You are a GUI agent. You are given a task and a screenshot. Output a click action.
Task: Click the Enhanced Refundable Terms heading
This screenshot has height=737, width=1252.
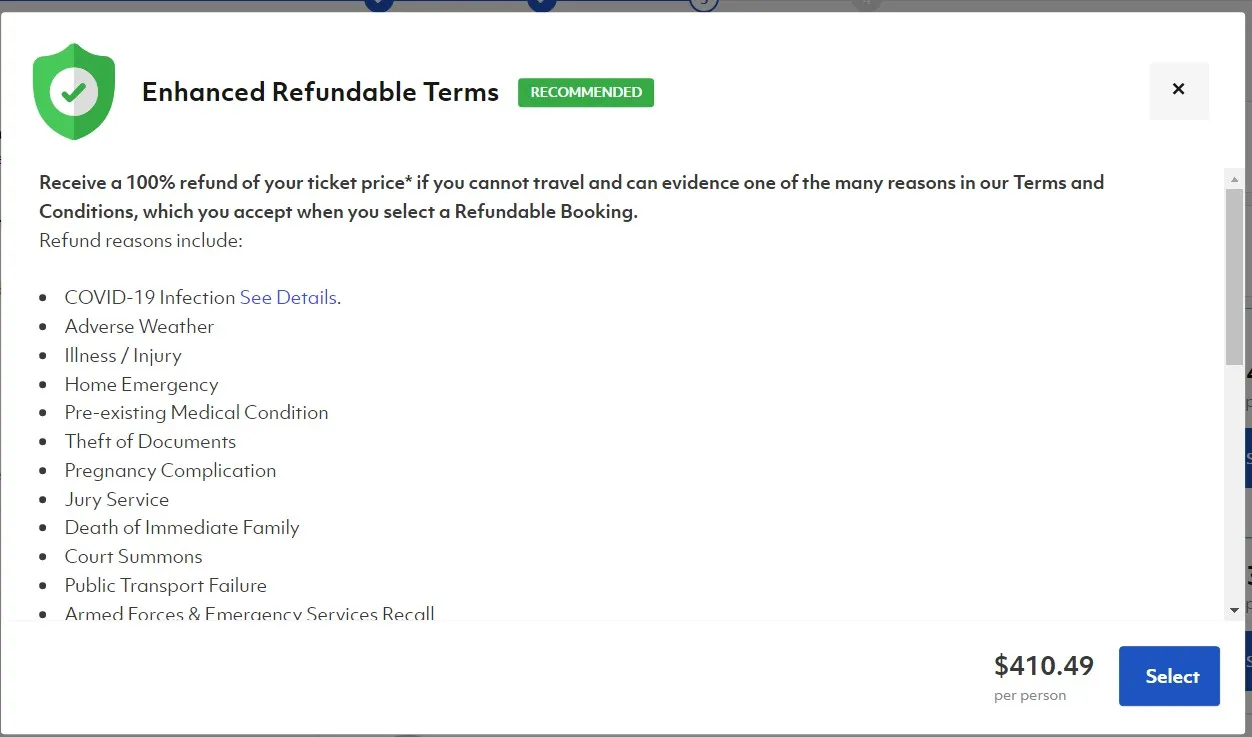coord(320,92)
